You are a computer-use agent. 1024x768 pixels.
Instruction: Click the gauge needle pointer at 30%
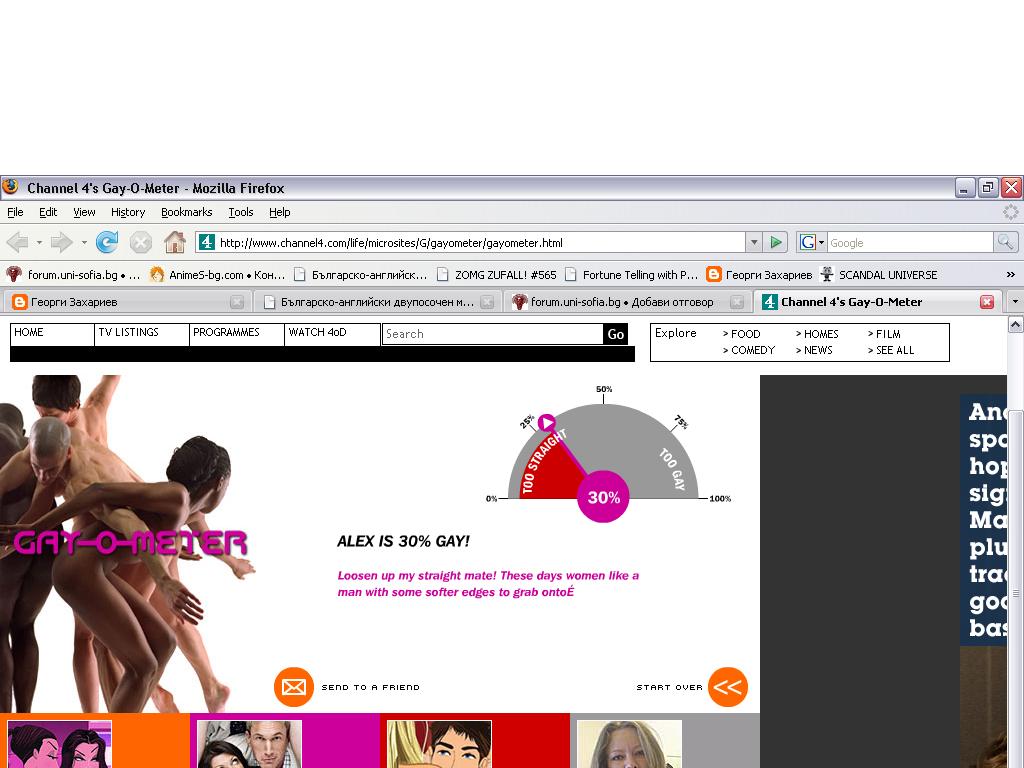[547, 423]
